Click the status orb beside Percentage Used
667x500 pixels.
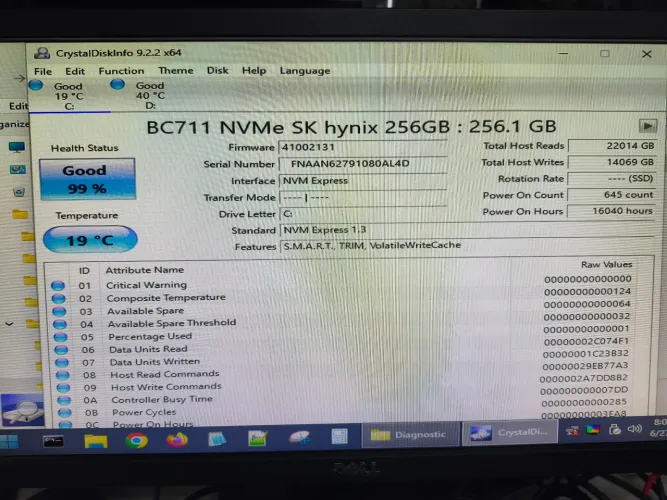coord(60,337)
